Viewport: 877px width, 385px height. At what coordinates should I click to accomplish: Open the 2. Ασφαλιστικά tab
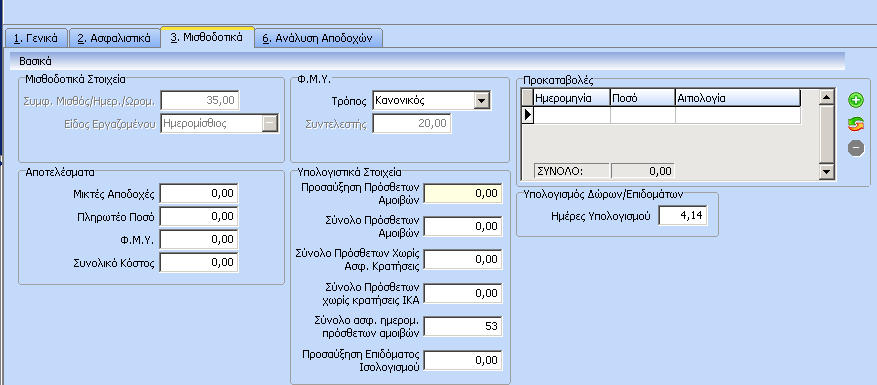point(114,38)
